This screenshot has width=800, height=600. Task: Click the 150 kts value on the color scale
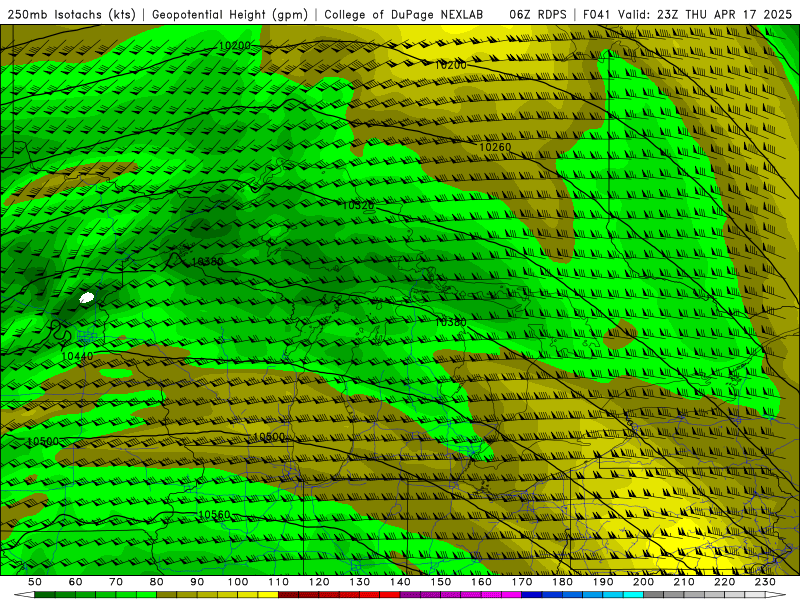(x=441, y=582)
